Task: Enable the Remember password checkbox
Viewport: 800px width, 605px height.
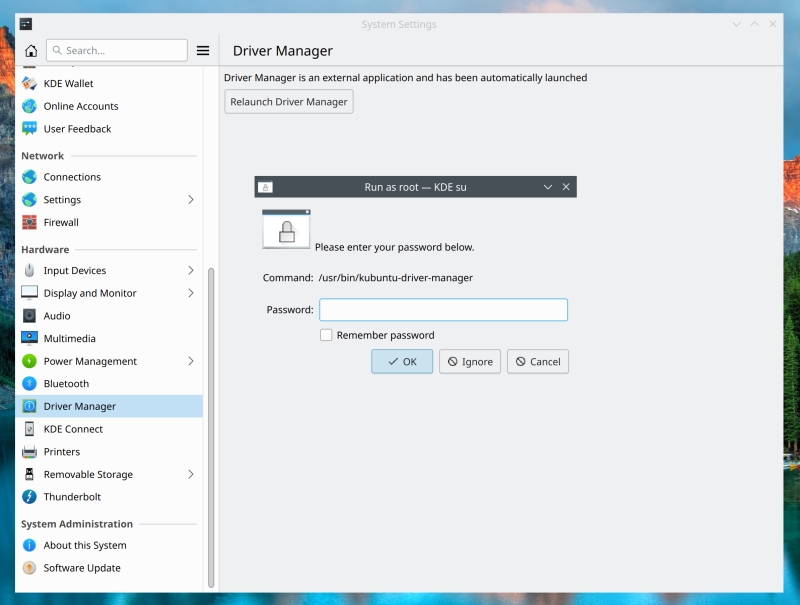Action: point(325,335)
